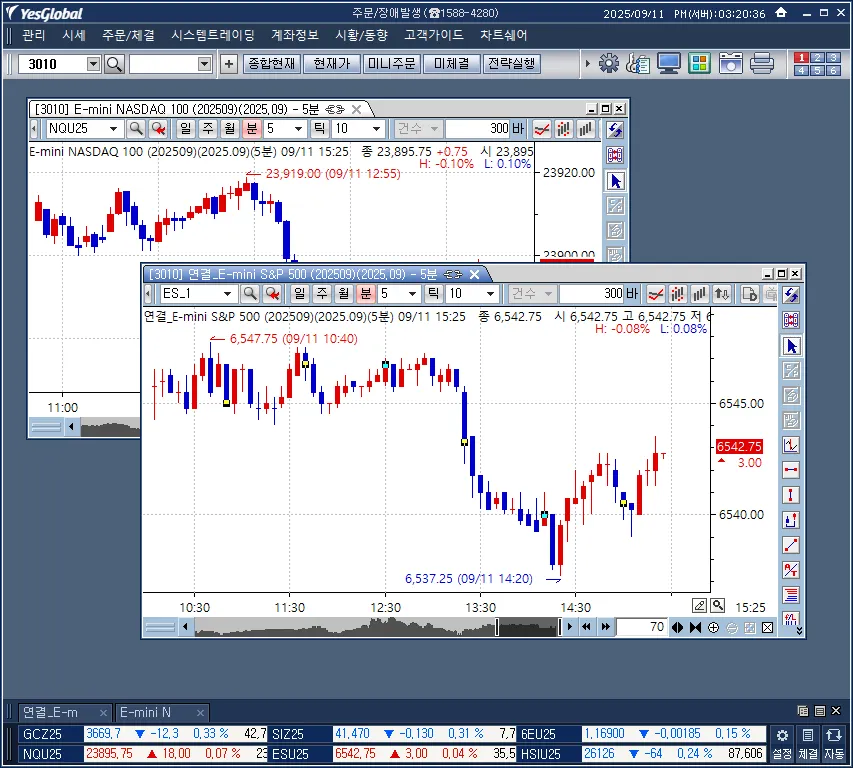Click horizontal lines tool in S&P sidebar
853x768 pixels.
tap(792, 594)
